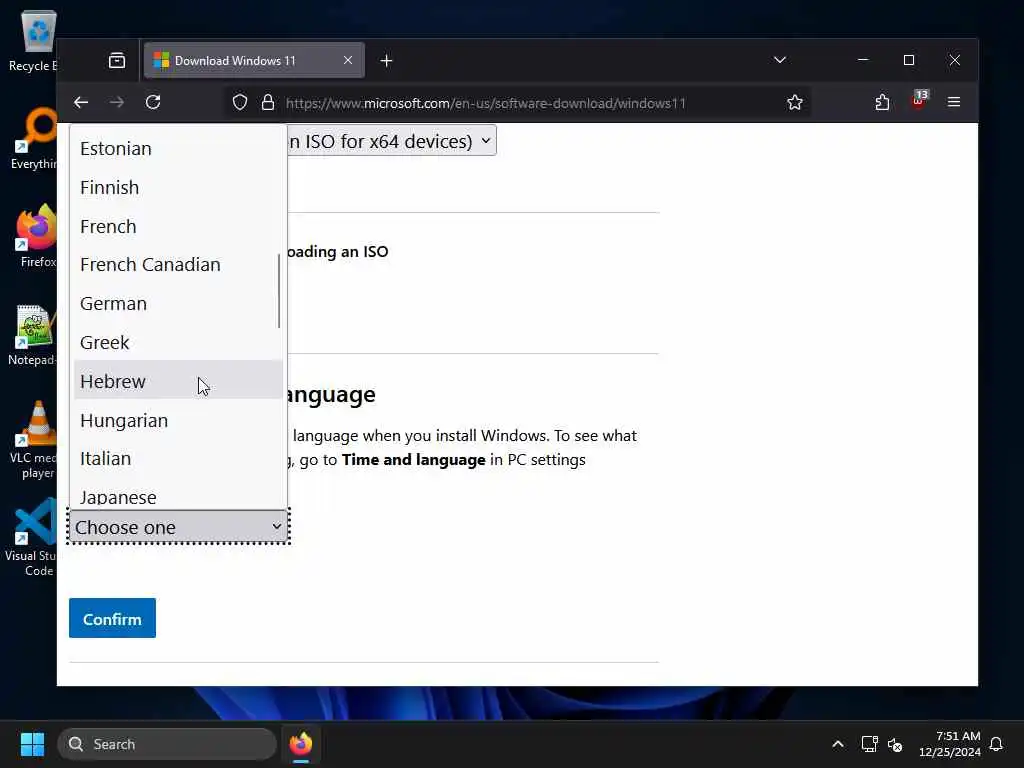Click the language list scrollbar thumb
Viewport: 1024px width, 768px height.
point(279,291)
